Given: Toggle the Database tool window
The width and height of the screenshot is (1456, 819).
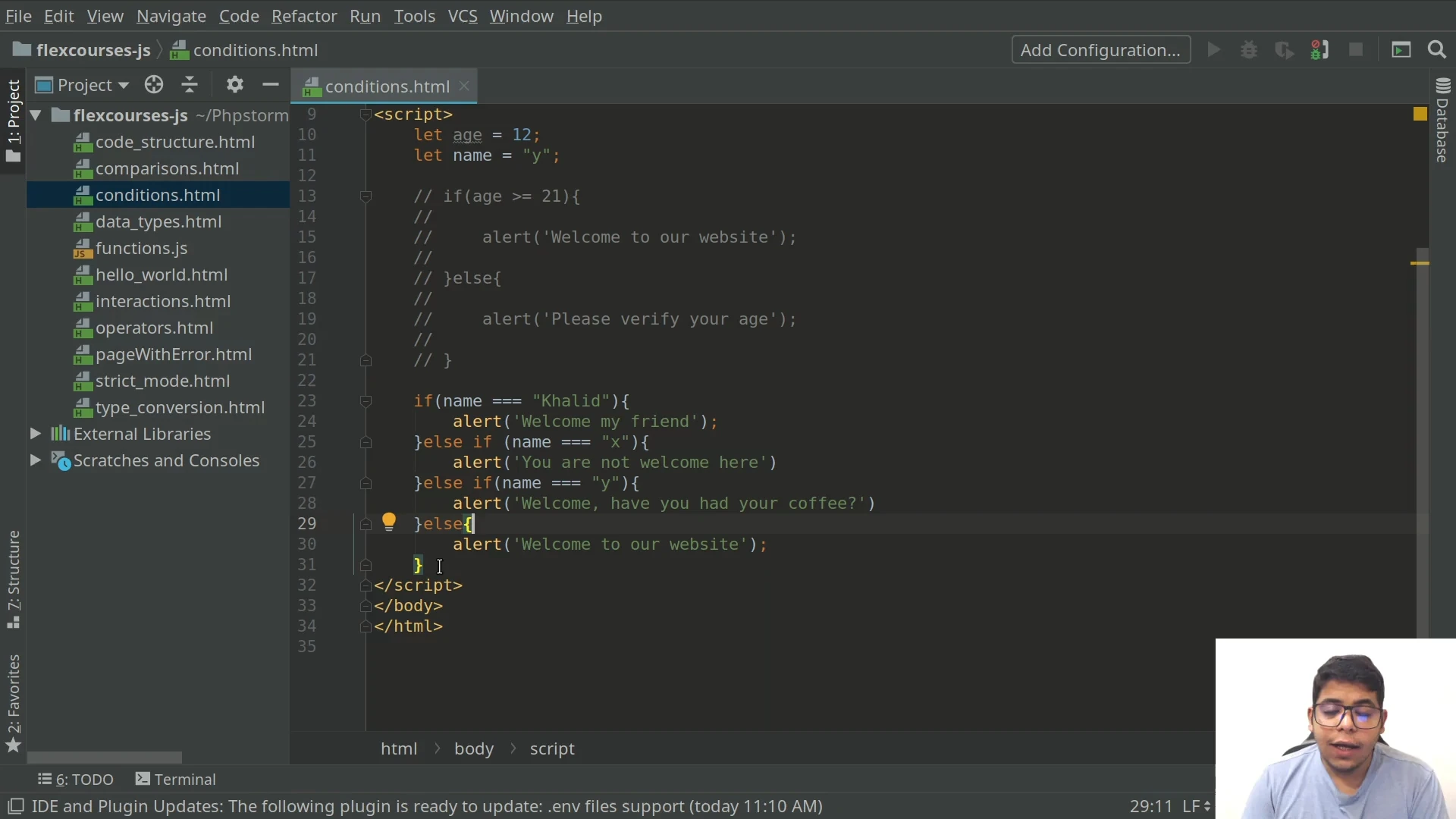Looking at the screenshot, I should [x=1442, y=120].
